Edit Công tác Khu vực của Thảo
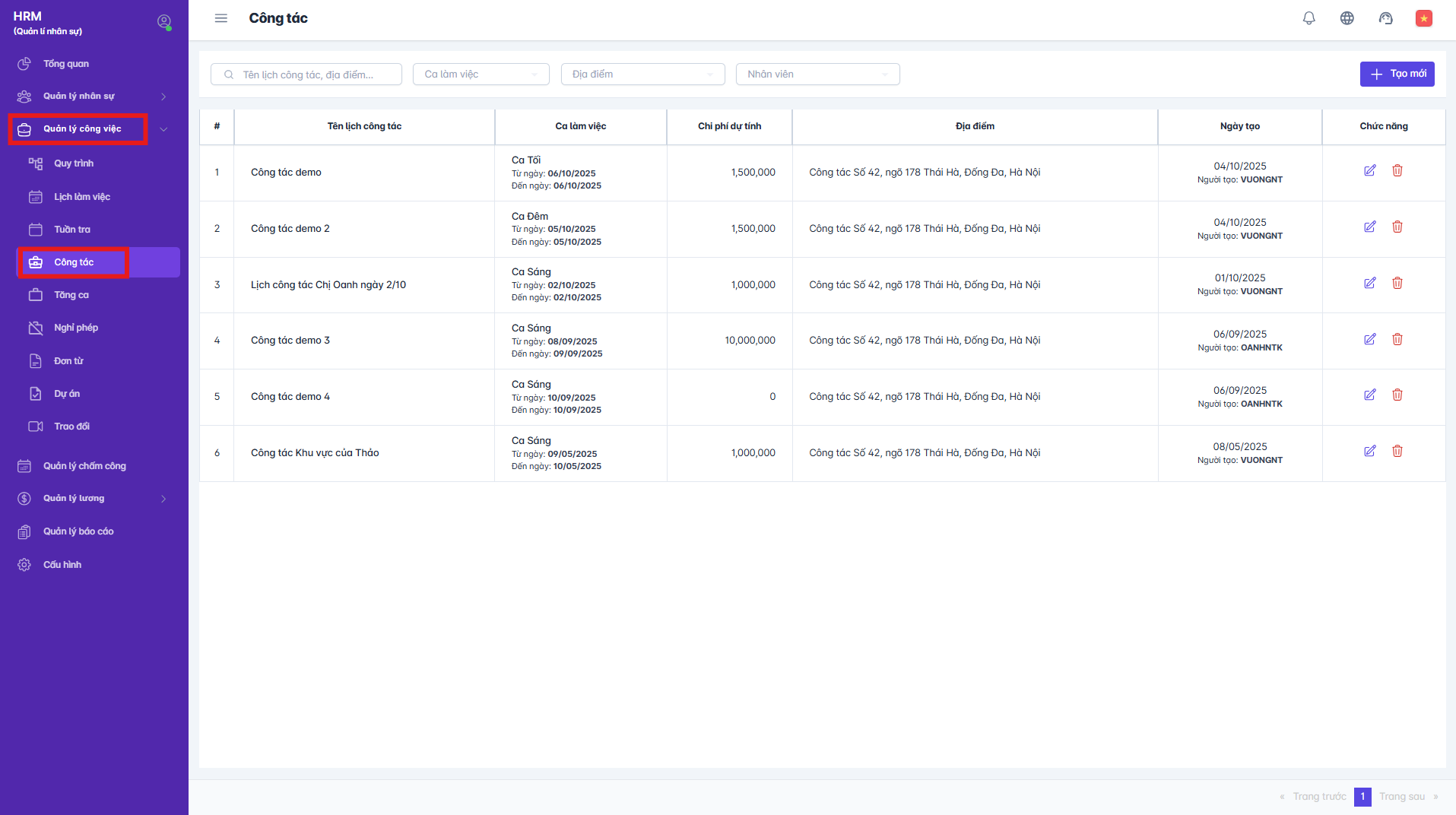The height and width of the screenshot is (815, 1456). click(x=1369, y=452)
